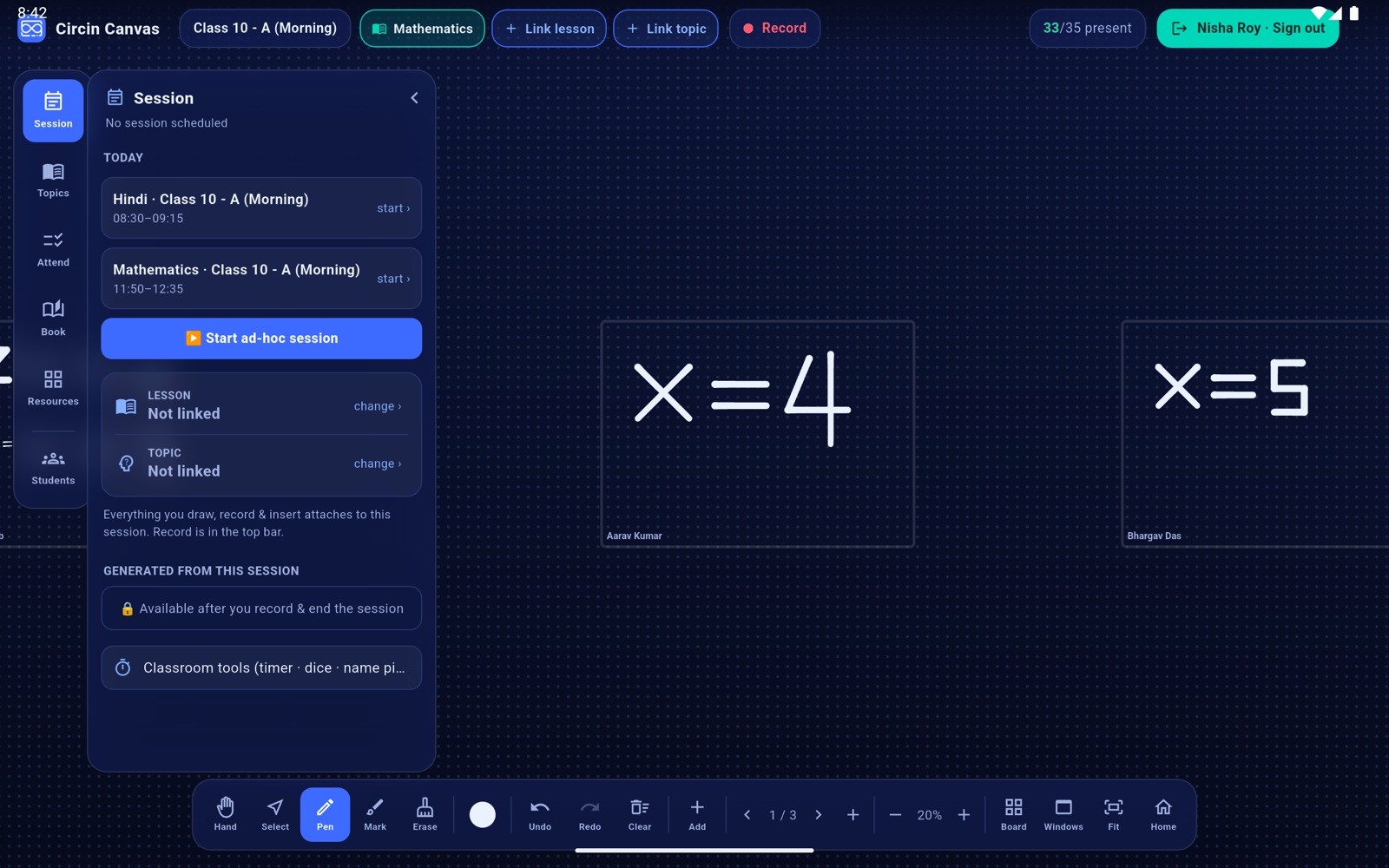Click the Link topic button
The height and width of the screenshot is (868, 1389).
pos(666,29)
